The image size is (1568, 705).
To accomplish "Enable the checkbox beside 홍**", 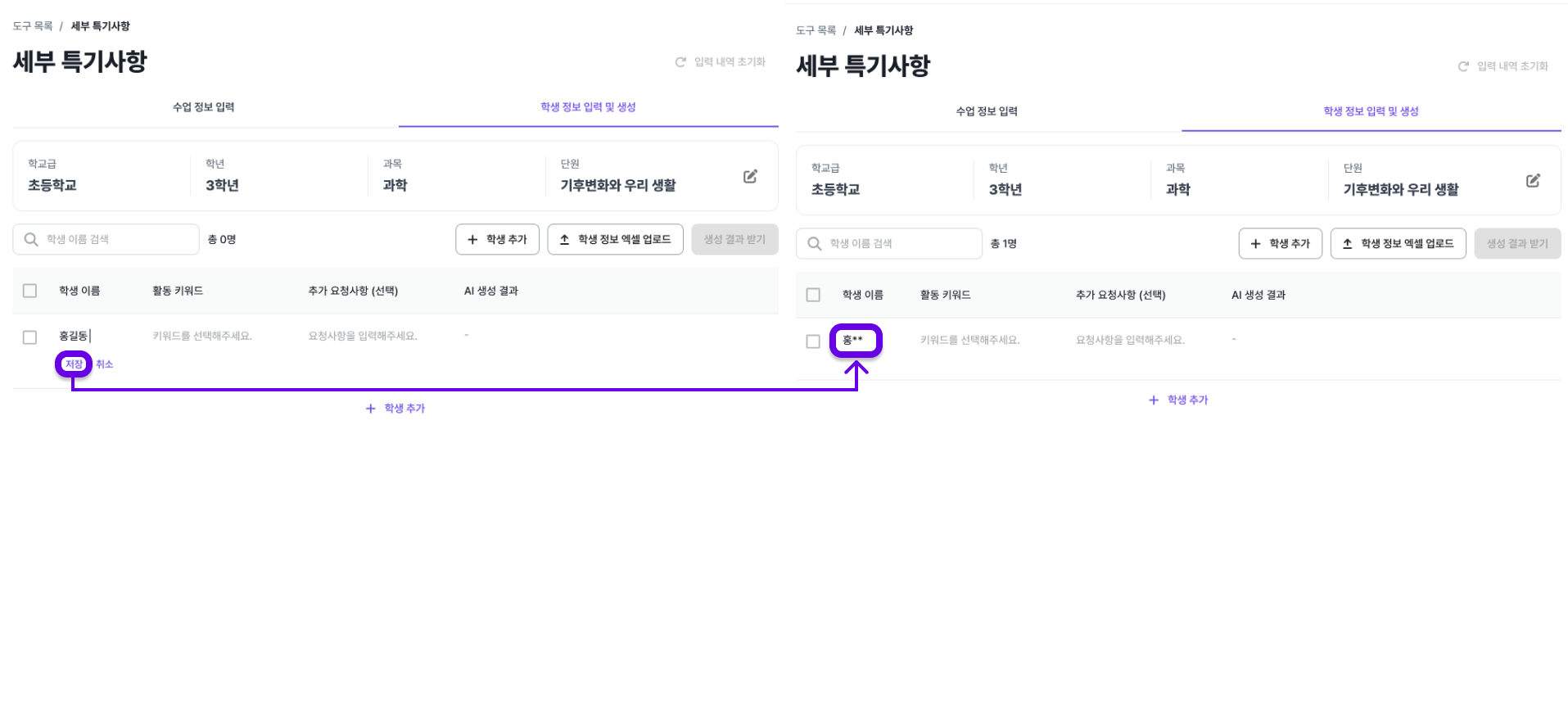I will [813, 341].
